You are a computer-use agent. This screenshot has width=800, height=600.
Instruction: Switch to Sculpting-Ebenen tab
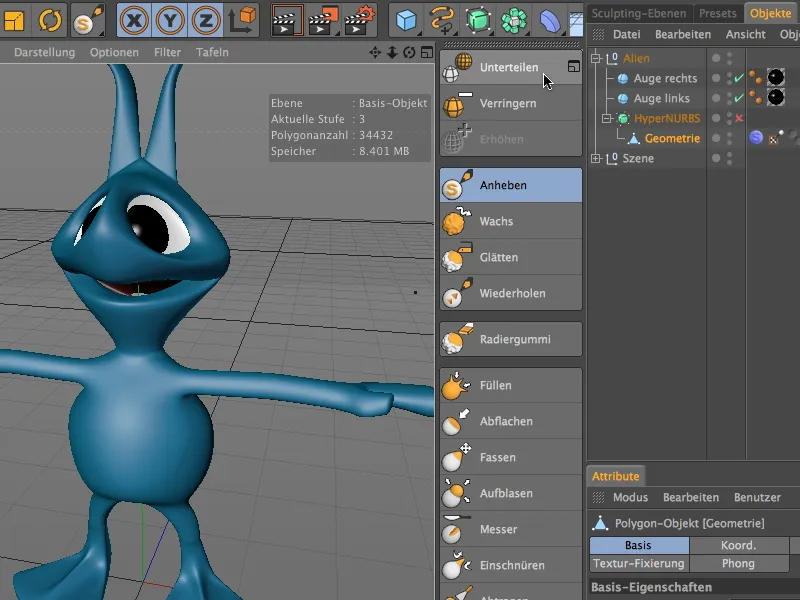point(639,13)
